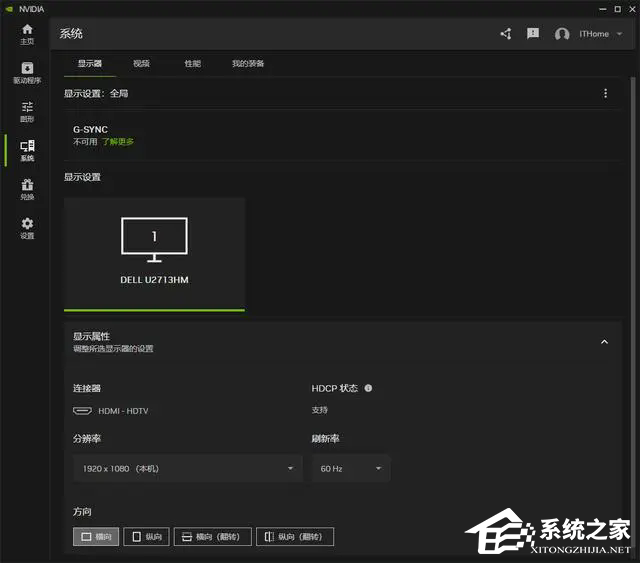The width and height of the screenshot is (640, 563).
Task: Open the 图形 (Graphics) sidebar section
Action: (27, 112)
